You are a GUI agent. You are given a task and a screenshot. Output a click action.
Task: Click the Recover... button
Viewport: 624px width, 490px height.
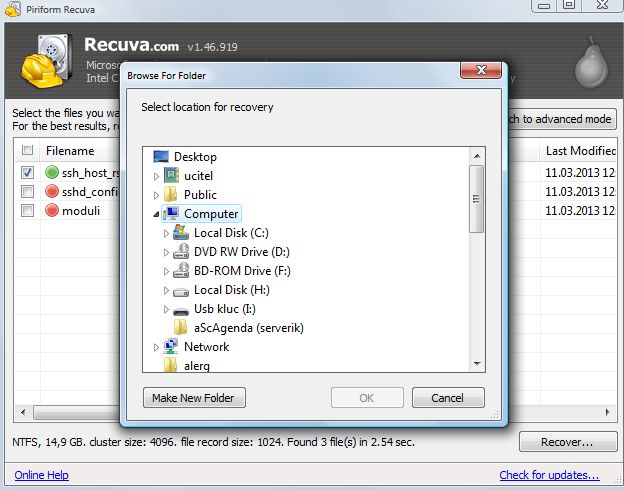[x=568, y=442]
